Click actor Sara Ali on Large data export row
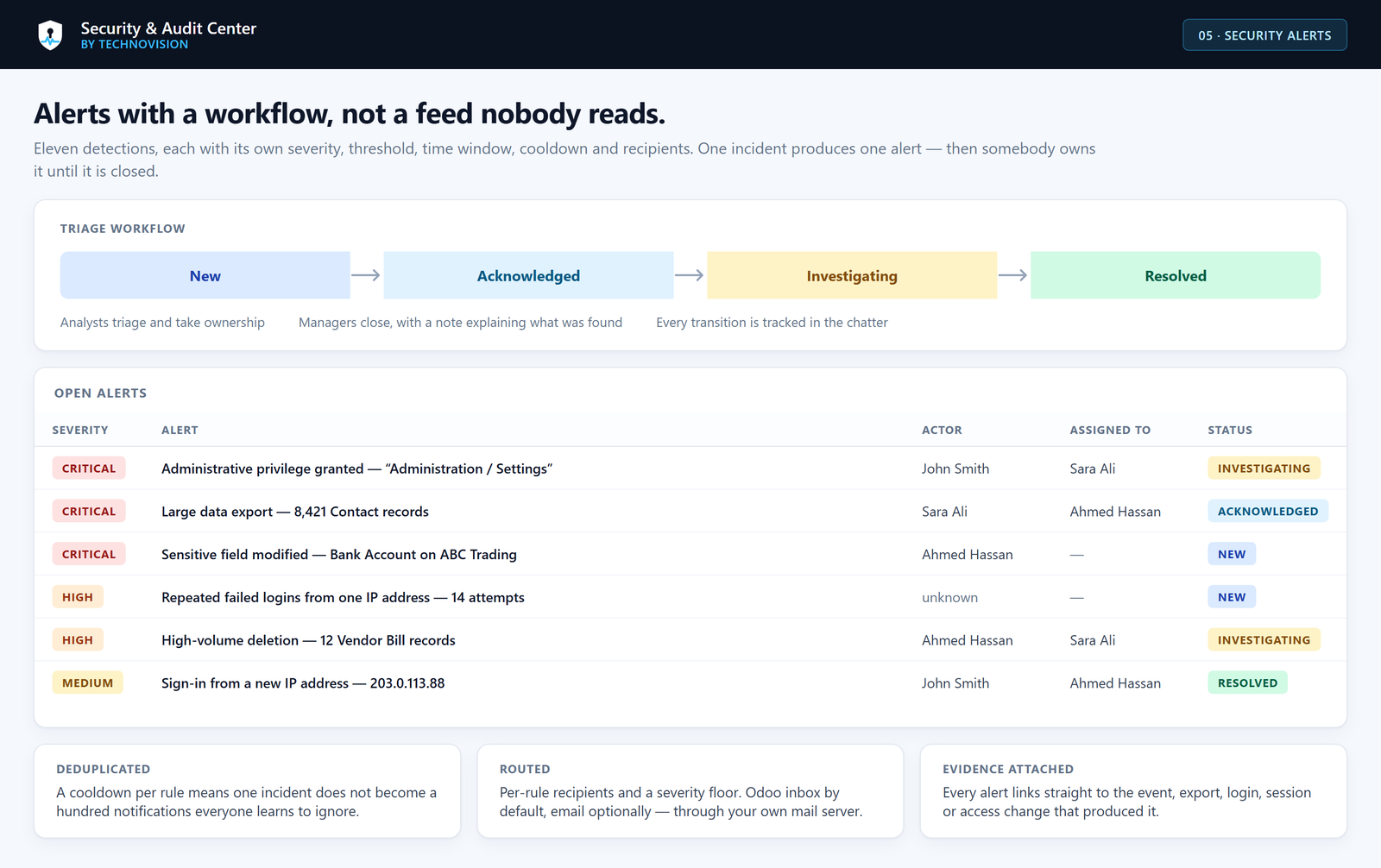 pos(944,512)
